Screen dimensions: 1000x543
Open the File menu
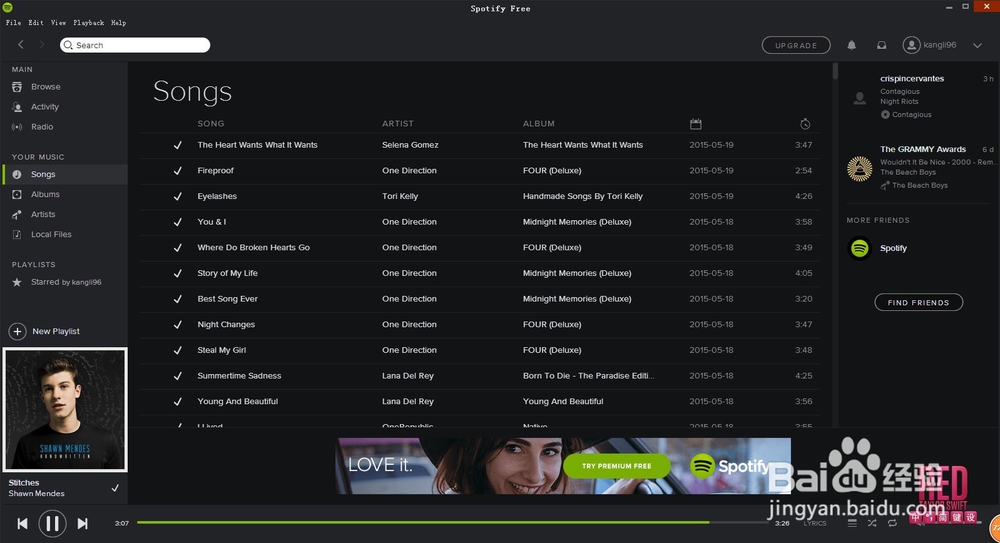tap(13, 22)
